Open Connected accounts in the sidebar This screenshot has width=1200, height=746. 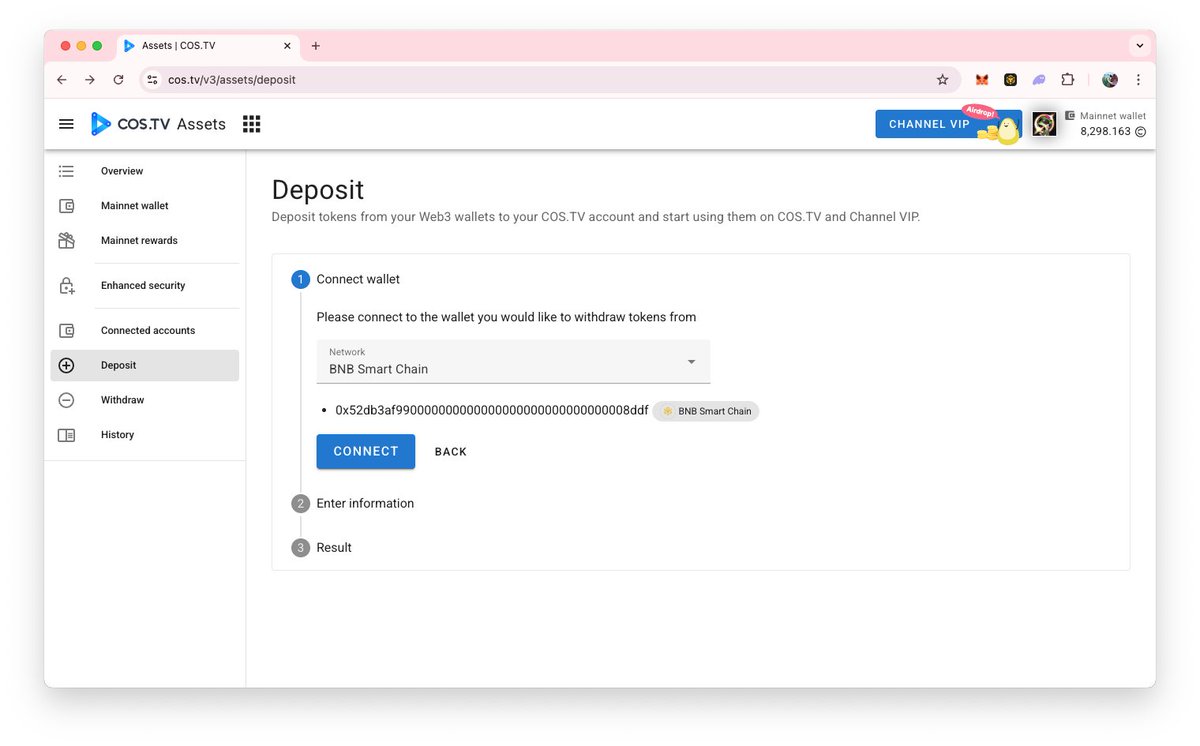tap(145, 331)
